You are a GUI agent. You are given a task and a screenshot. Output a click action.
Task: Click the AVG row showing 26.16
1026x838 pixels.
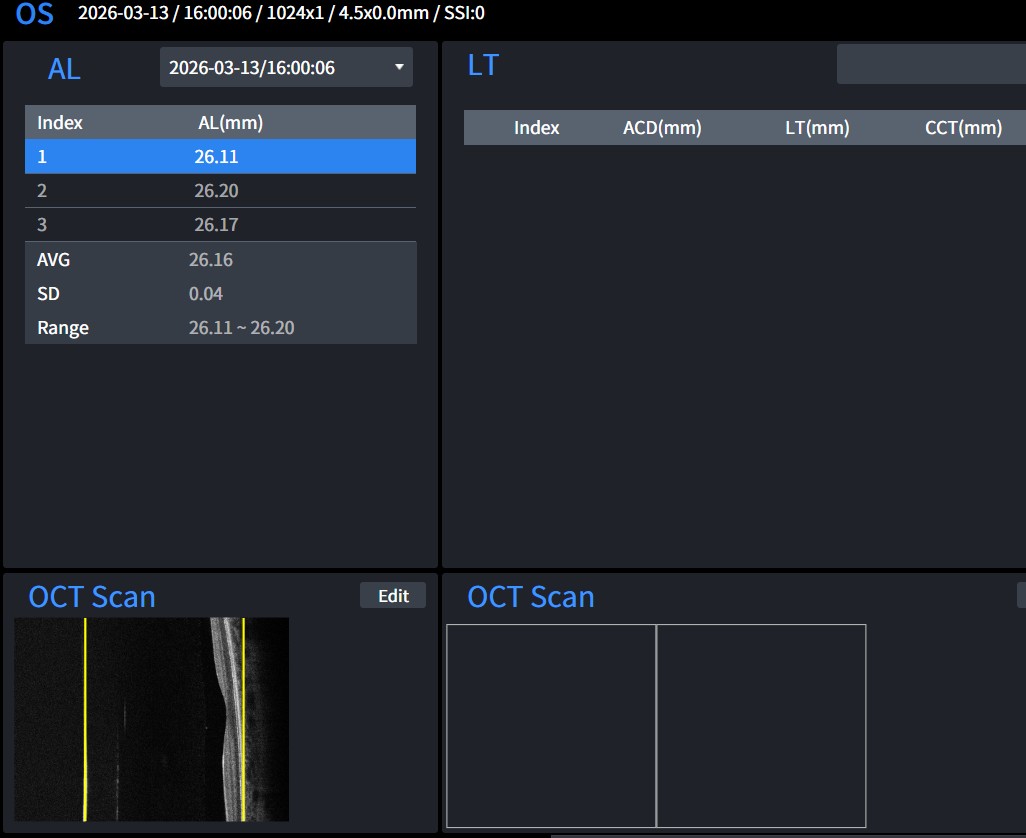(x=220, y=260)
